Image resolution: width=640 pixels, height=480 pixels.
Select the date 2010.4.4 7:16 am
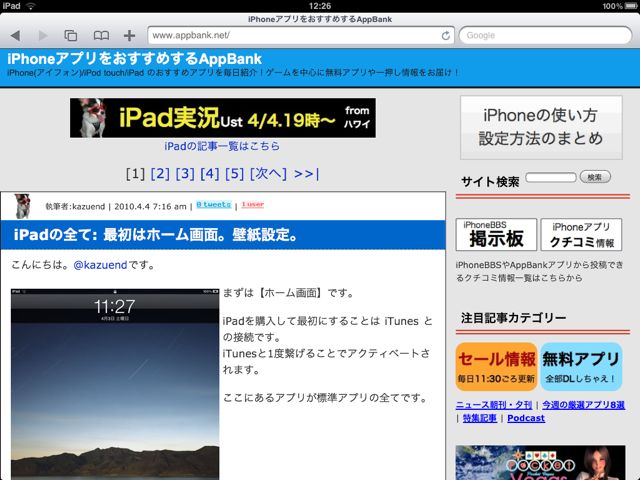point(150,207)
